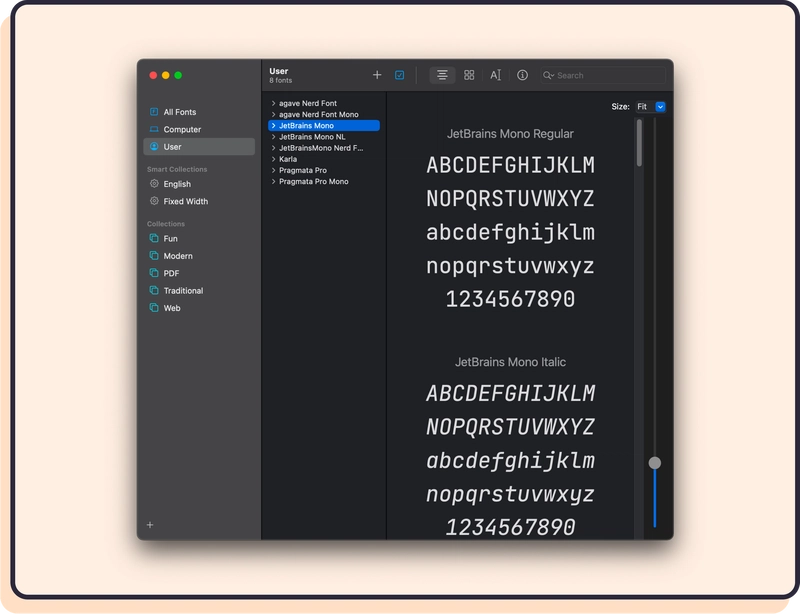This screenshot has height=614, width=800.
Task: Open the PDF collection
Action: [x=199, y=273]
